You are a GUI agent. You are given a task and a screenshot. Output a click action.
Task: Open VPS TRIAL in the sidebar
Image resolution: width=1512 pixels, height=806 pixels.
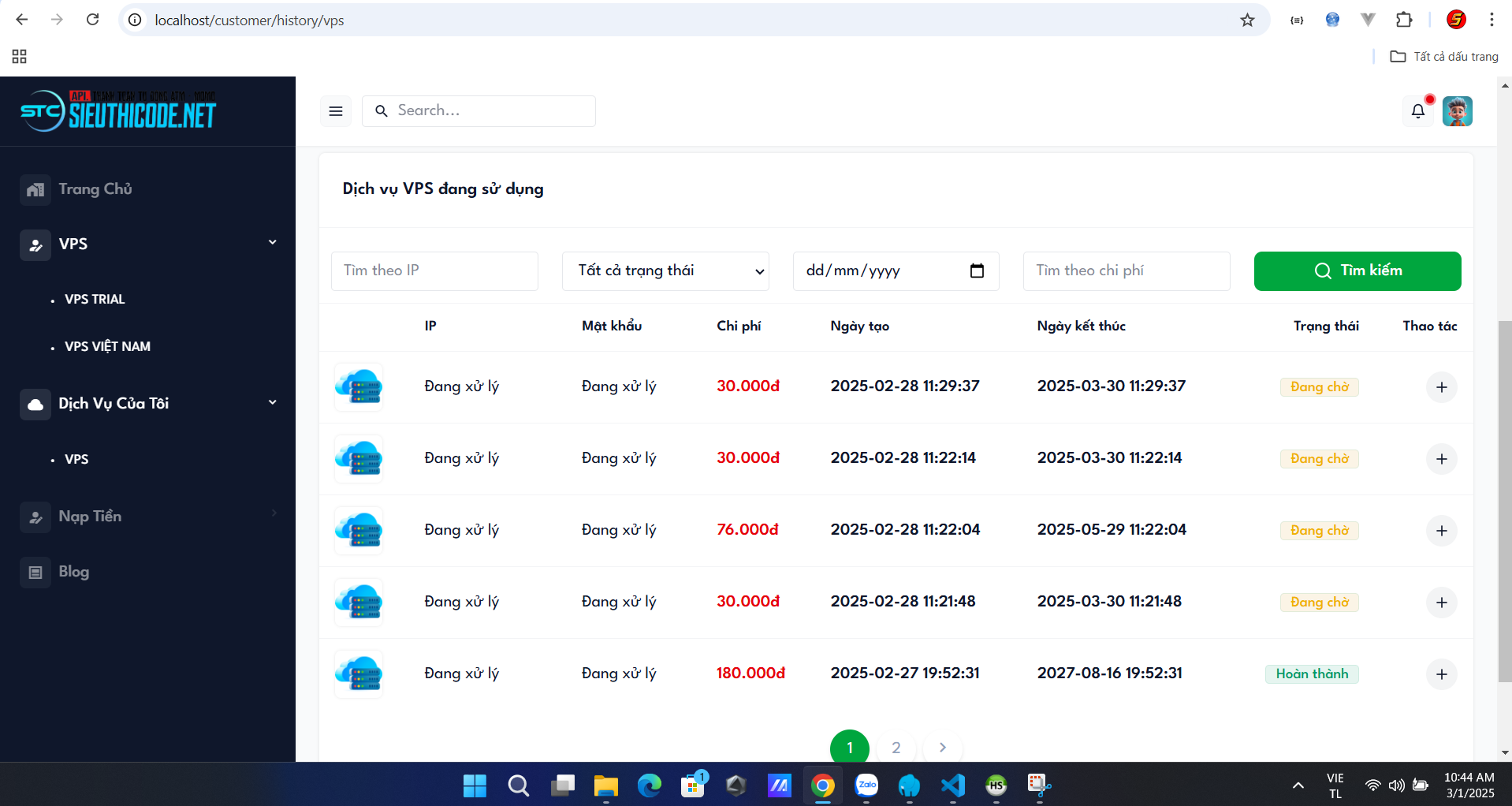(95, 299)
